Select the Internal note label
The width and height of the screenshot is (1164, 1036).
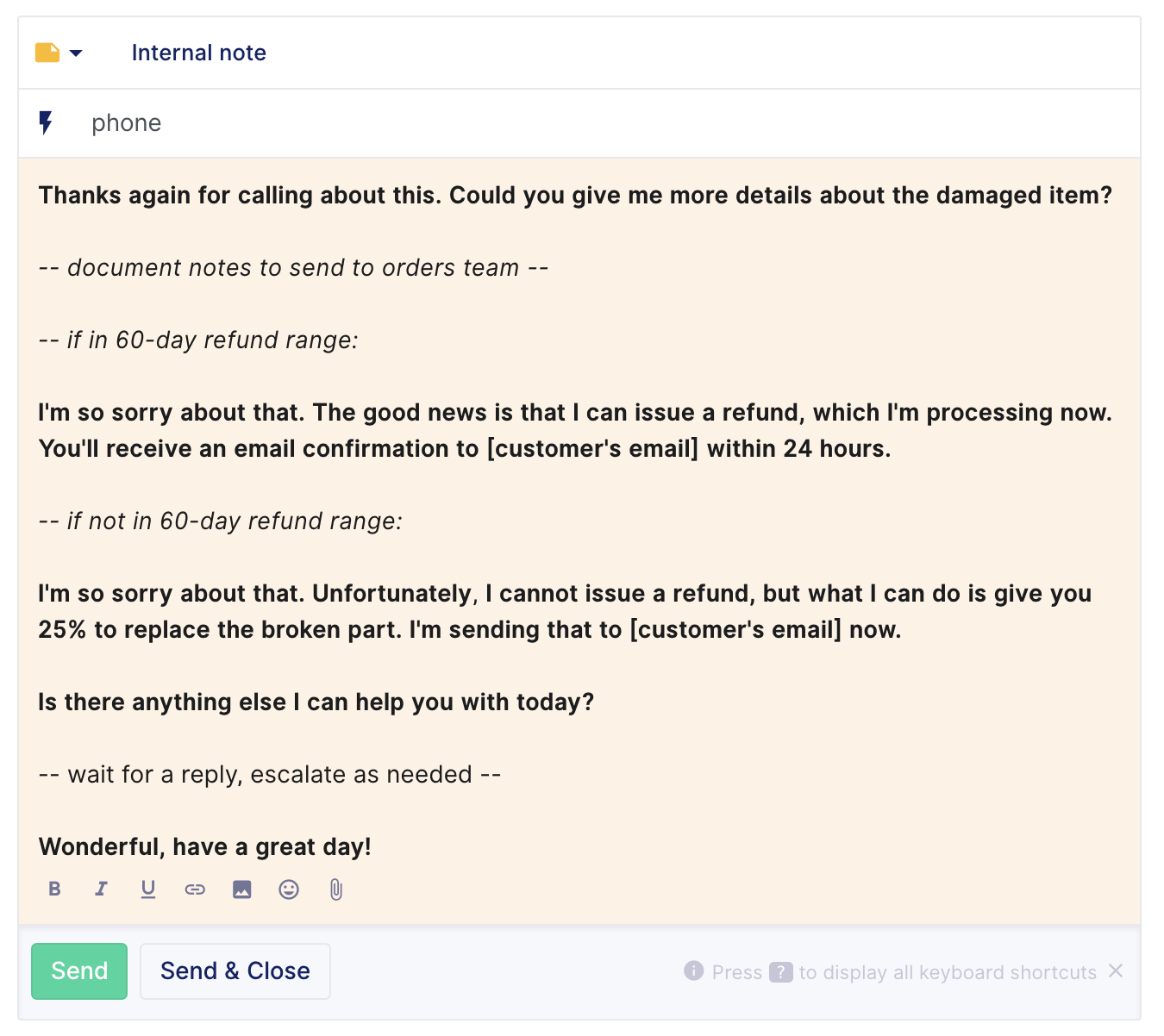click(198, 53)
